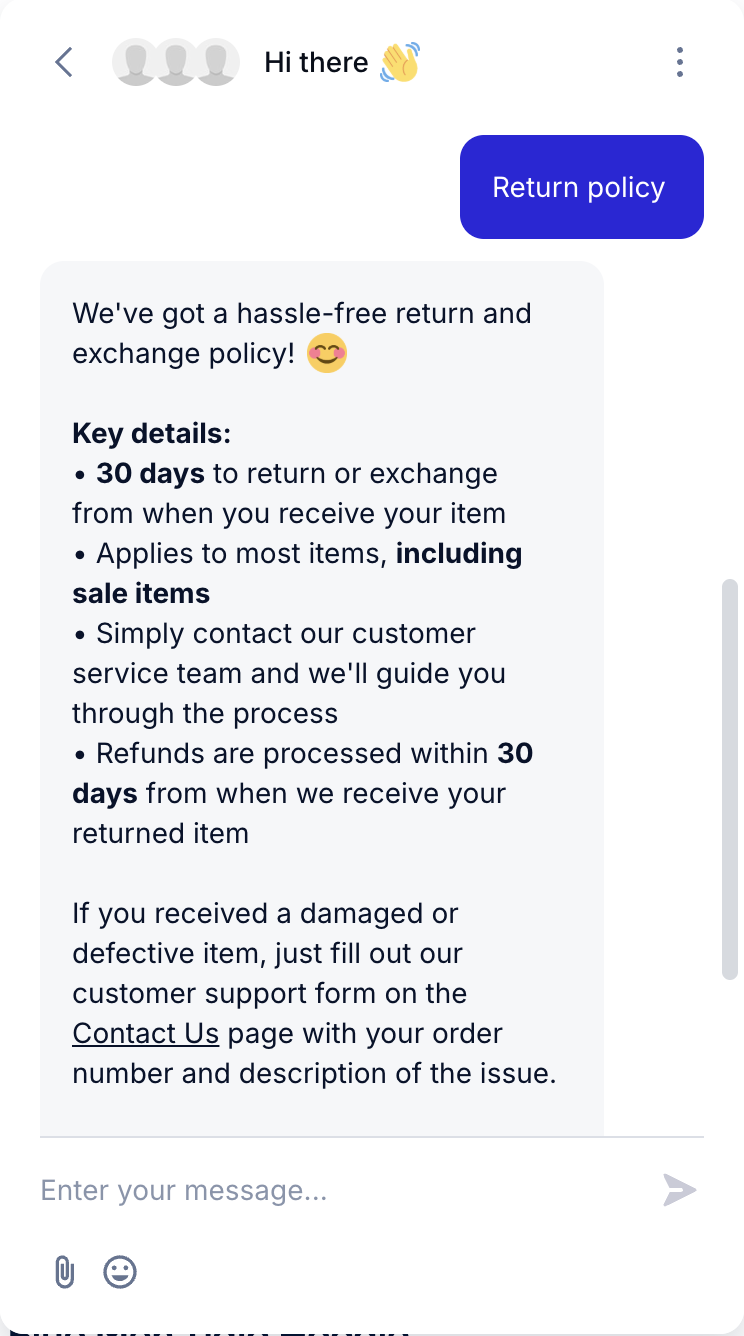Click the rightmost agent avatar icon

click(x=218, y=61)
